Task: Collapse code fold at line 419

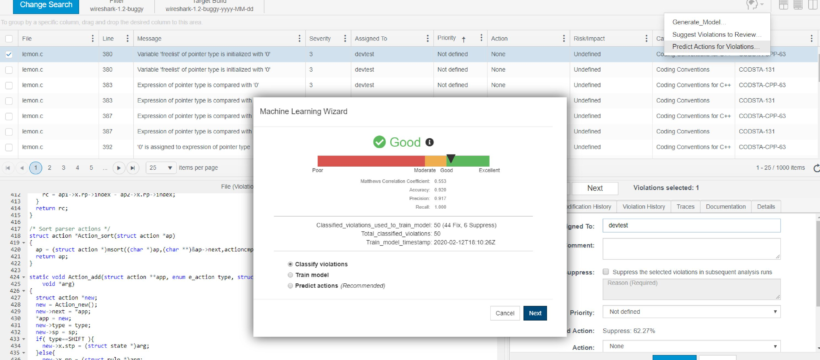Action: pyautogui.click(x=25, y=243)
